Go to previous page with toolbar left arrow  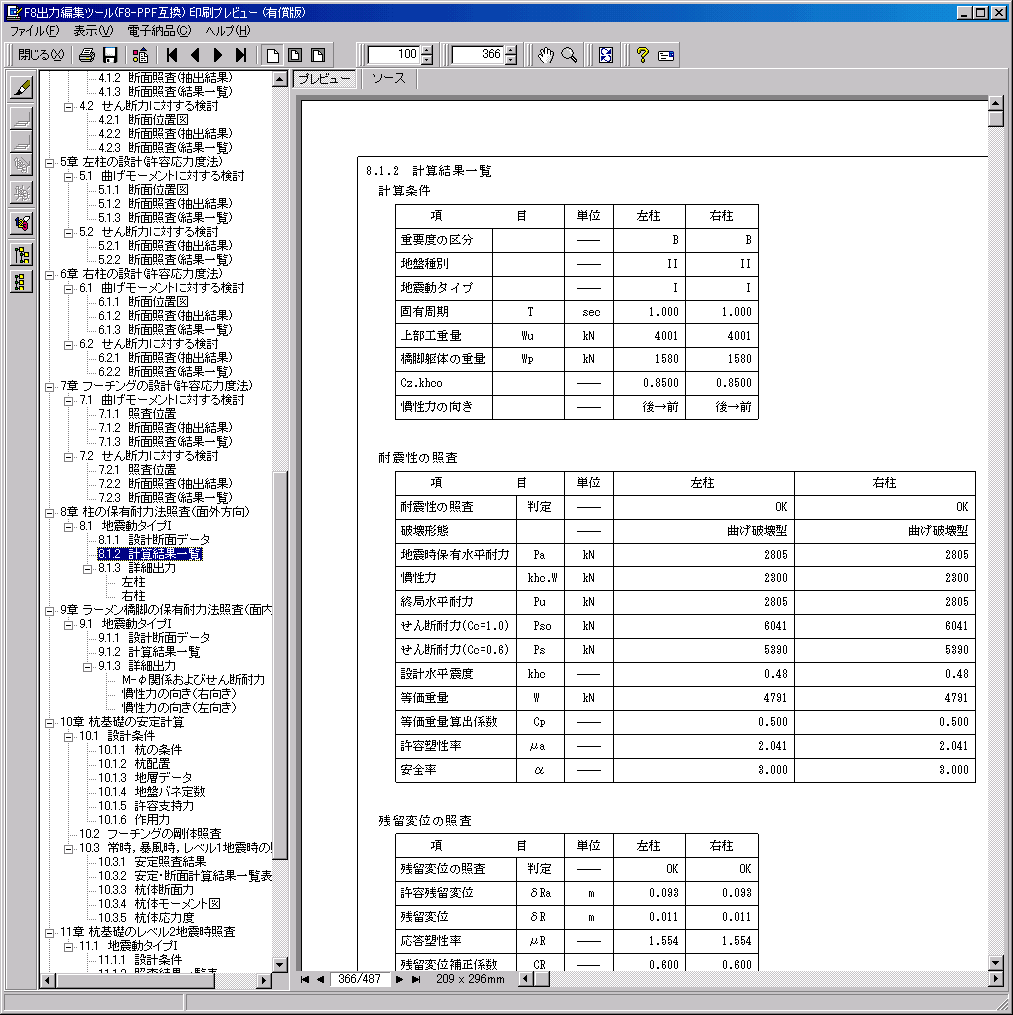click(195, 55)
